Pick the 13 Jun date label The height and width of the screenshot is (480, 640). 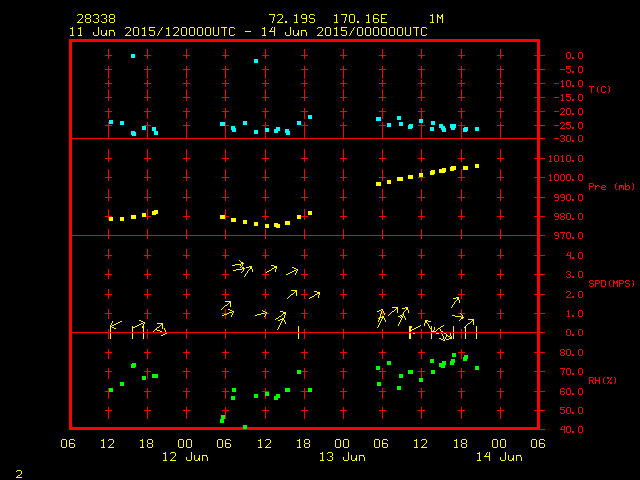pyautogui.click(x=342, y=457)
